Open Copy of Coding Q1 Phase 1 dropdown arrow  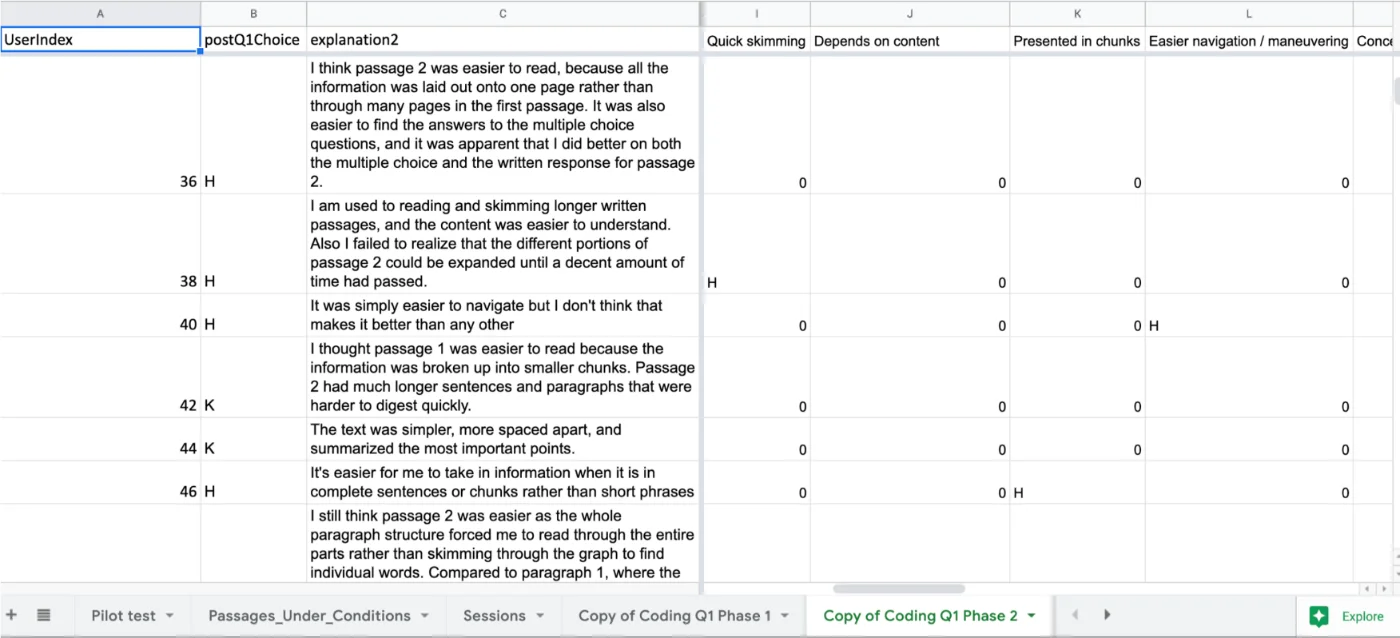pos(785,616)
